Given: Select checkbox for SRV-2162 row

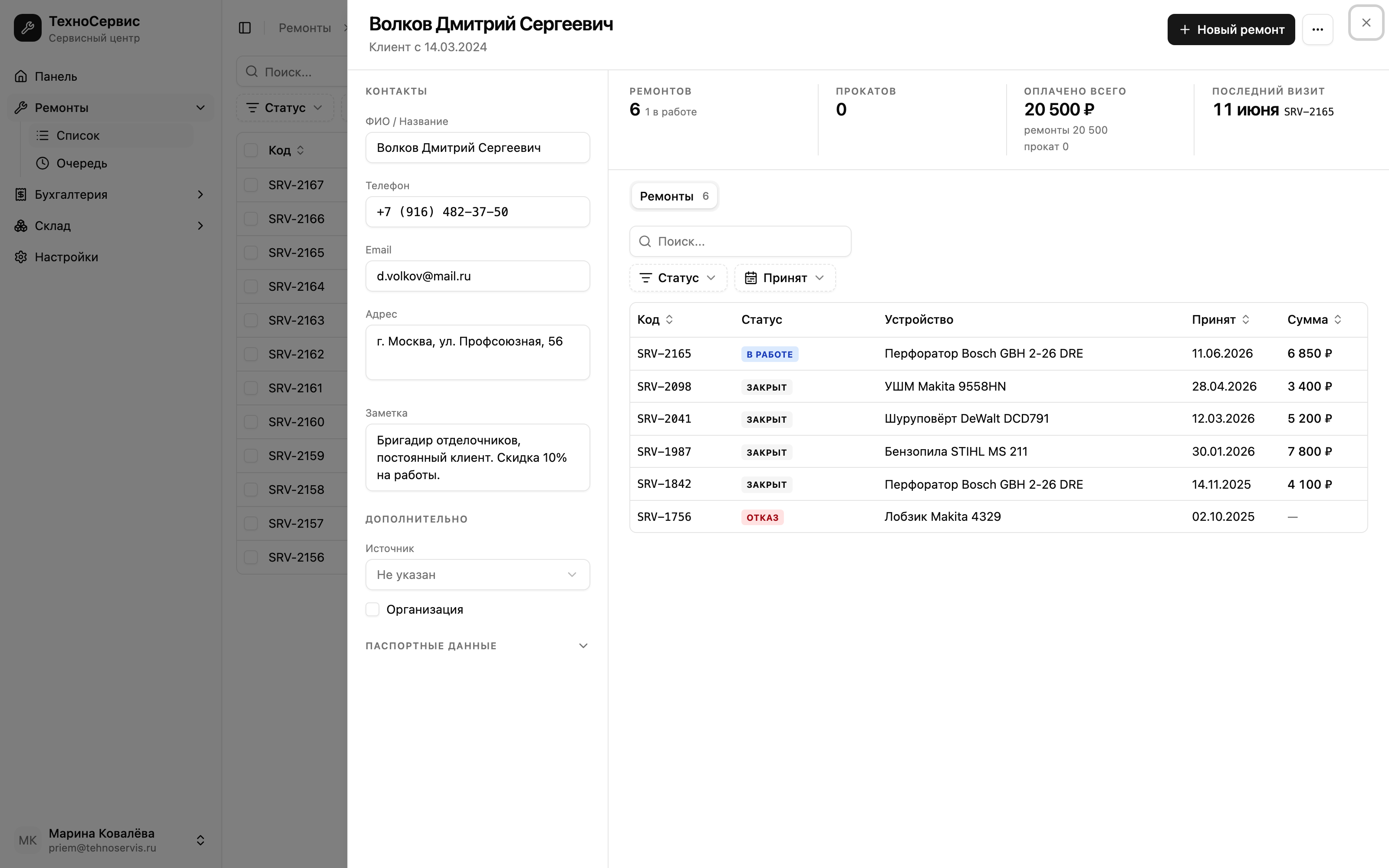Looking at the screenshot, I should 251,354.
